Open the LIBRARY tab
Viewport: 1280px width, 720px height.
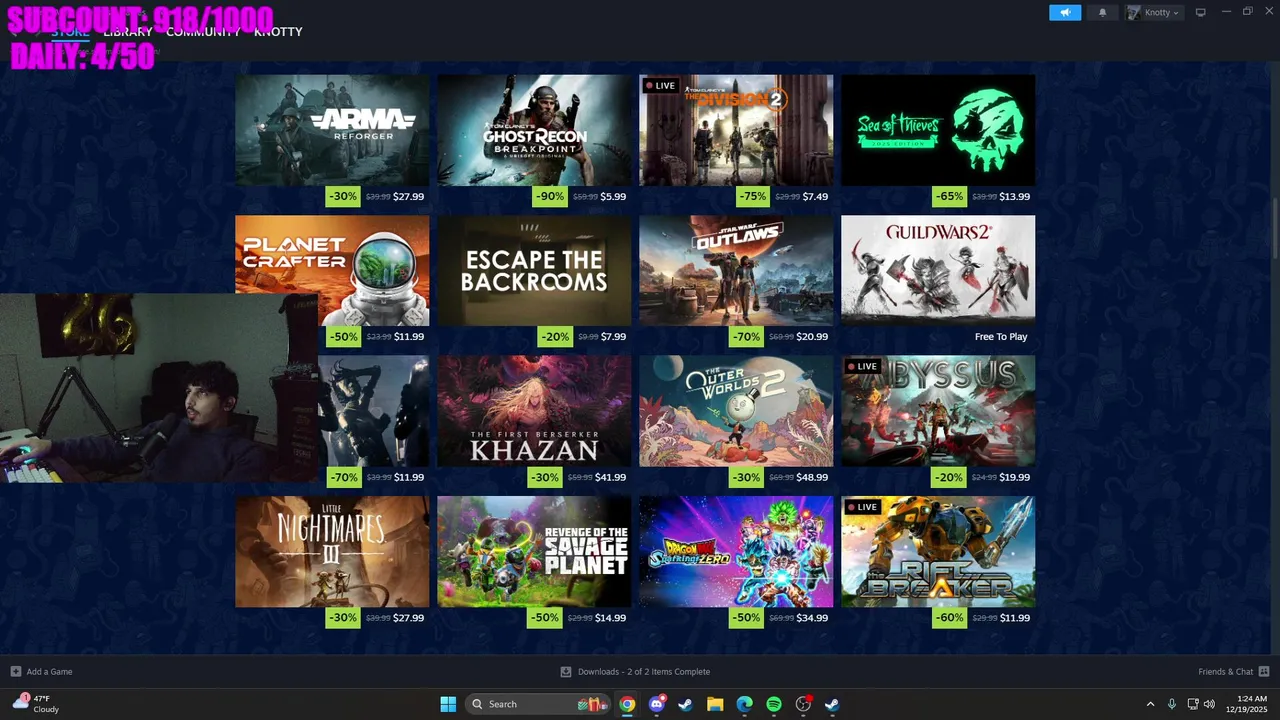click(128, 32)
